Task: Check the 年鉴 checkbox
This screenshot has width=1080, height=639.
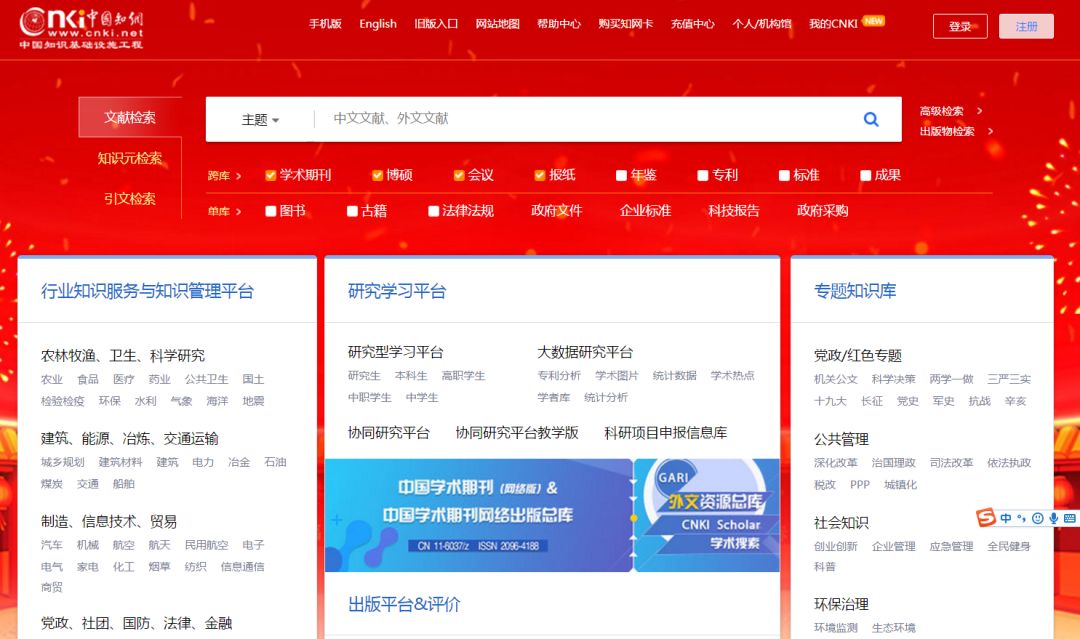Action: point(621,174)
